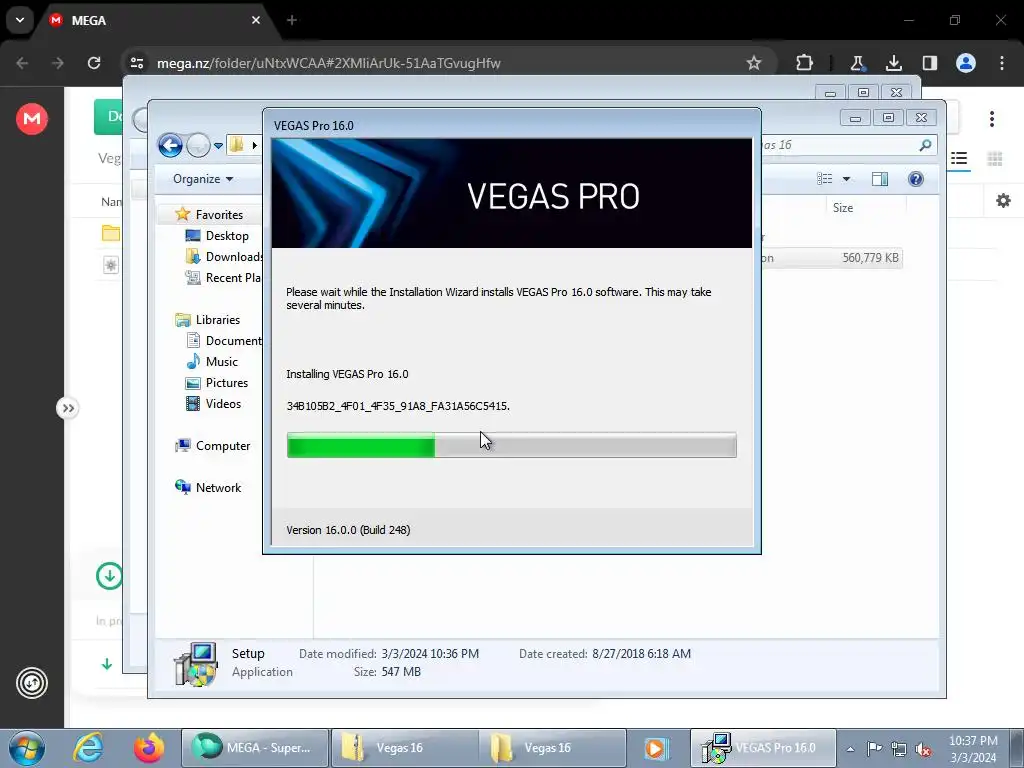Viewport: 1024px width, 768px height.
Task: Open Firefox from the taskbar
Action: pos(149,748)
